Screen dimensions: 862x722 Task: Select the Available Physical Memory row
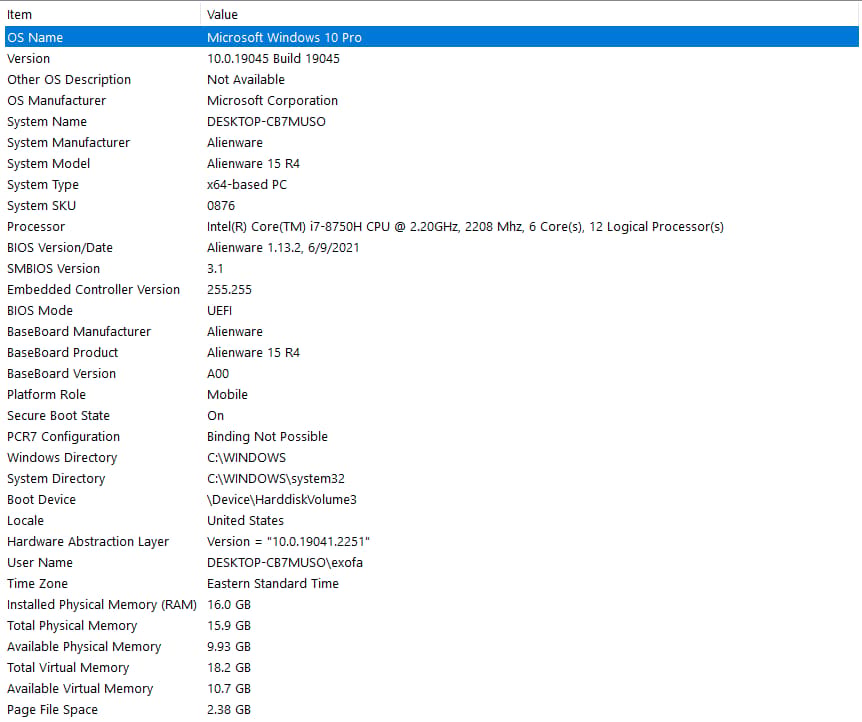coord(432,647)
